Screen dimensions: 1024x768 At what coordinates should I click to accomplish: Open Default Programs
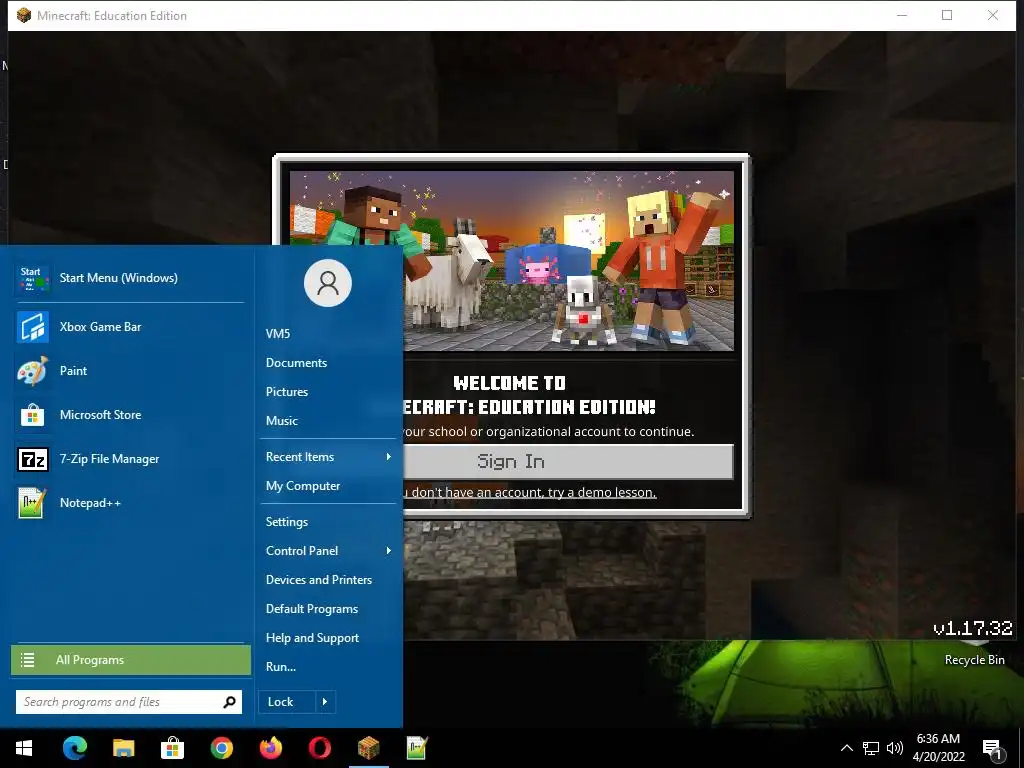click(x=312, y=609)
